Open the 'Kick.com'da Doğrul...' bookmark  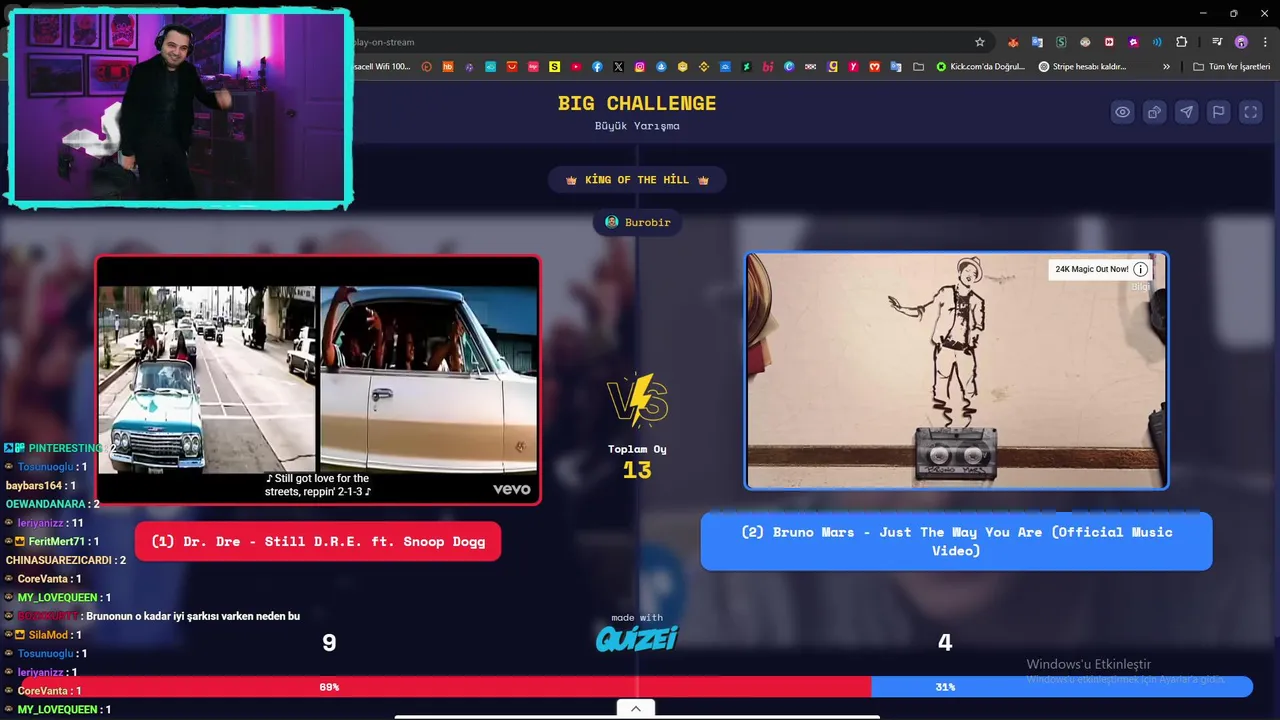pyautogui.click(x=981, y=67)
